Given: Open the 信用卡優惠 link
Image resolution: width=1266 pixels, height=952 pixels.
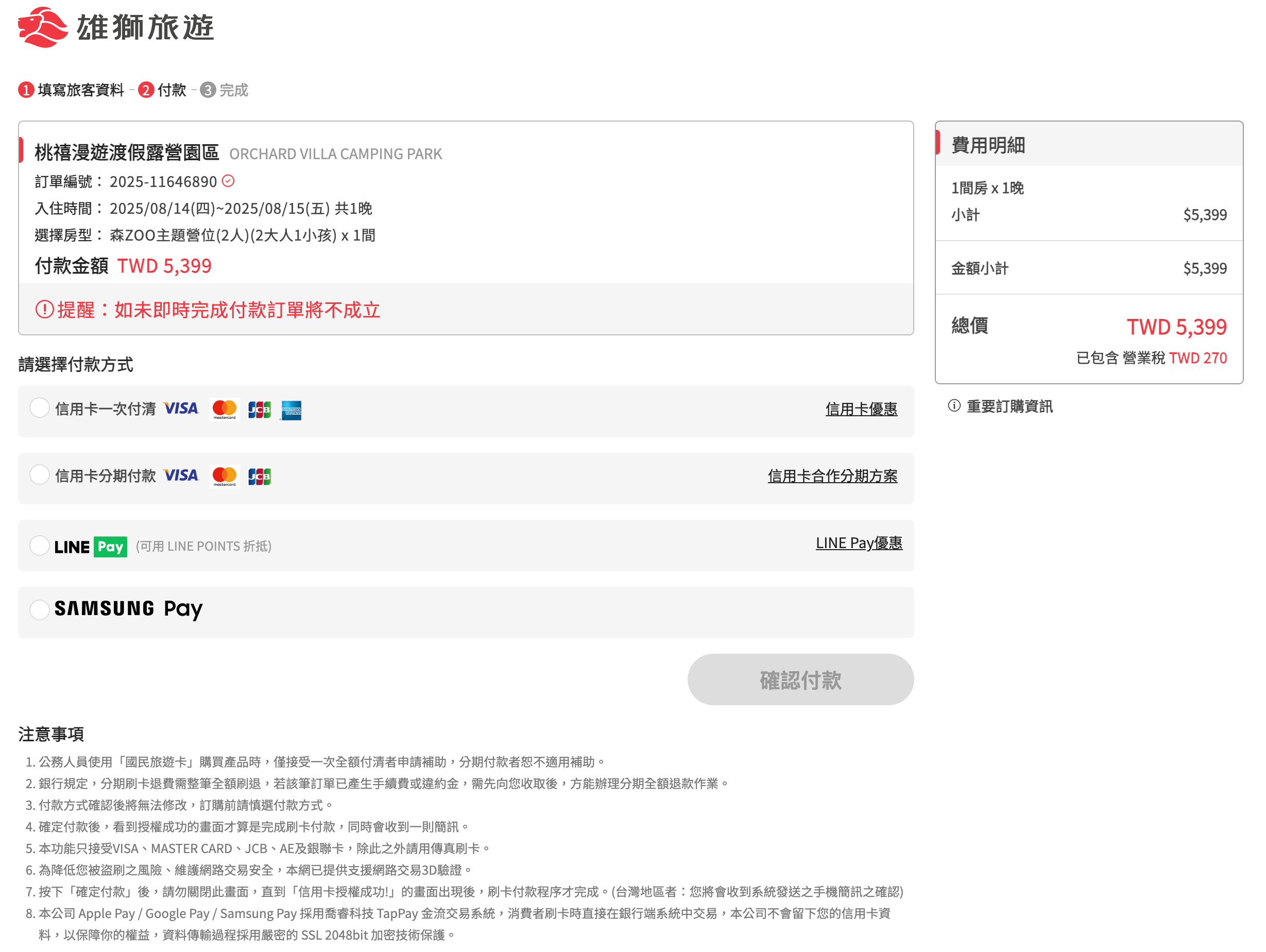Looking at the screenshot, I should click(861, 409).
